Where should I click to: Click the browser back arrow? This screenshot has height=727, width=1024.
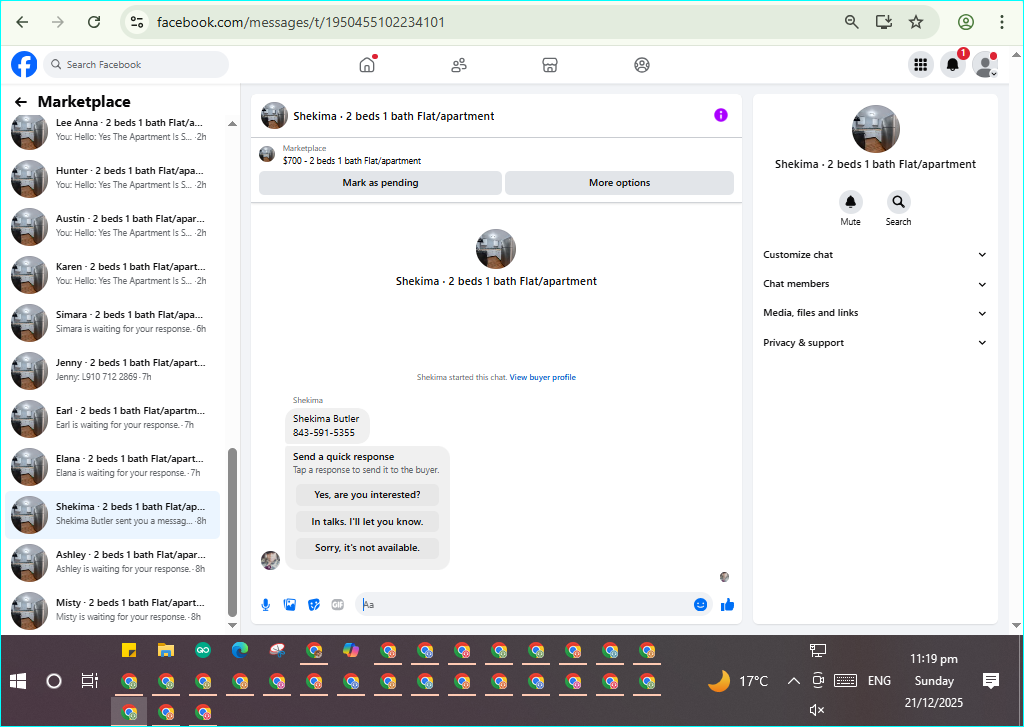click(x=22, y=22)
